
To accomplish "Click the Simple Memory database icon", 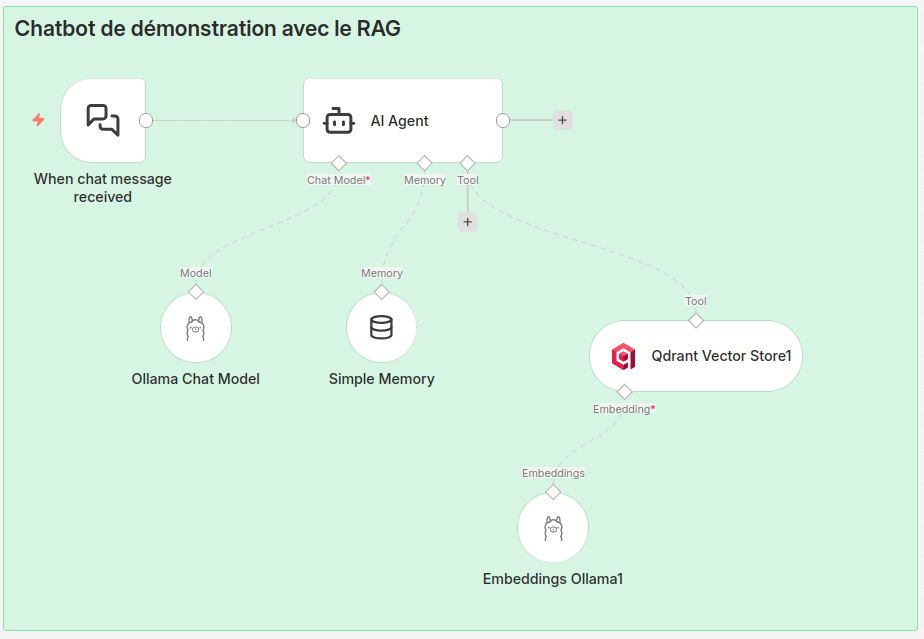I will tap(381, 327).
